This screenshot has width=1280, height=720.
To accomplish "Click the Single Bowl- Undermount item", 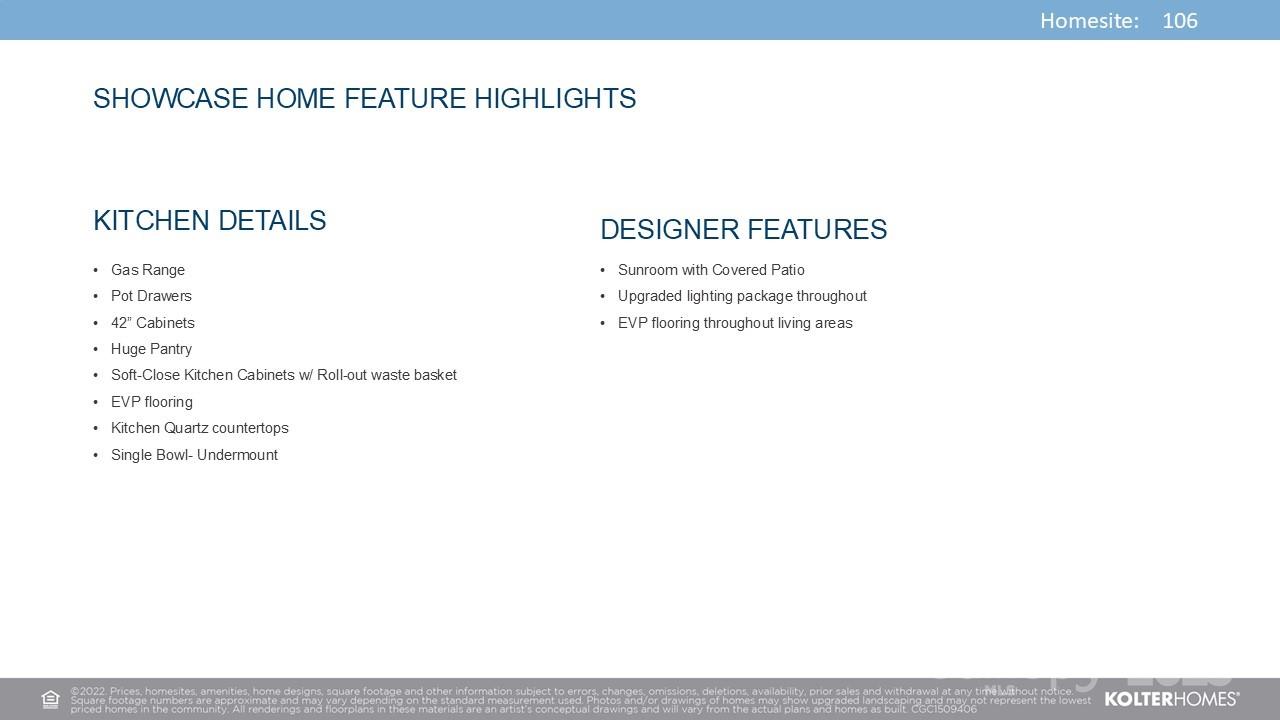I will [194, 455].
